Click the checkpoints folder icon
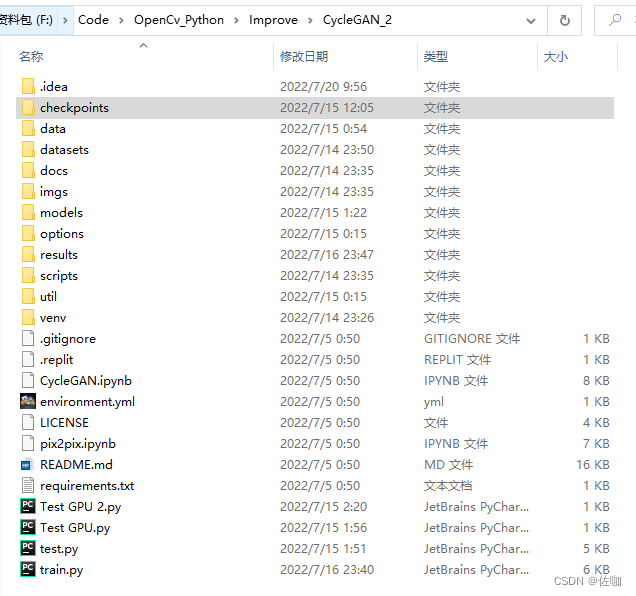 (28, 108)
